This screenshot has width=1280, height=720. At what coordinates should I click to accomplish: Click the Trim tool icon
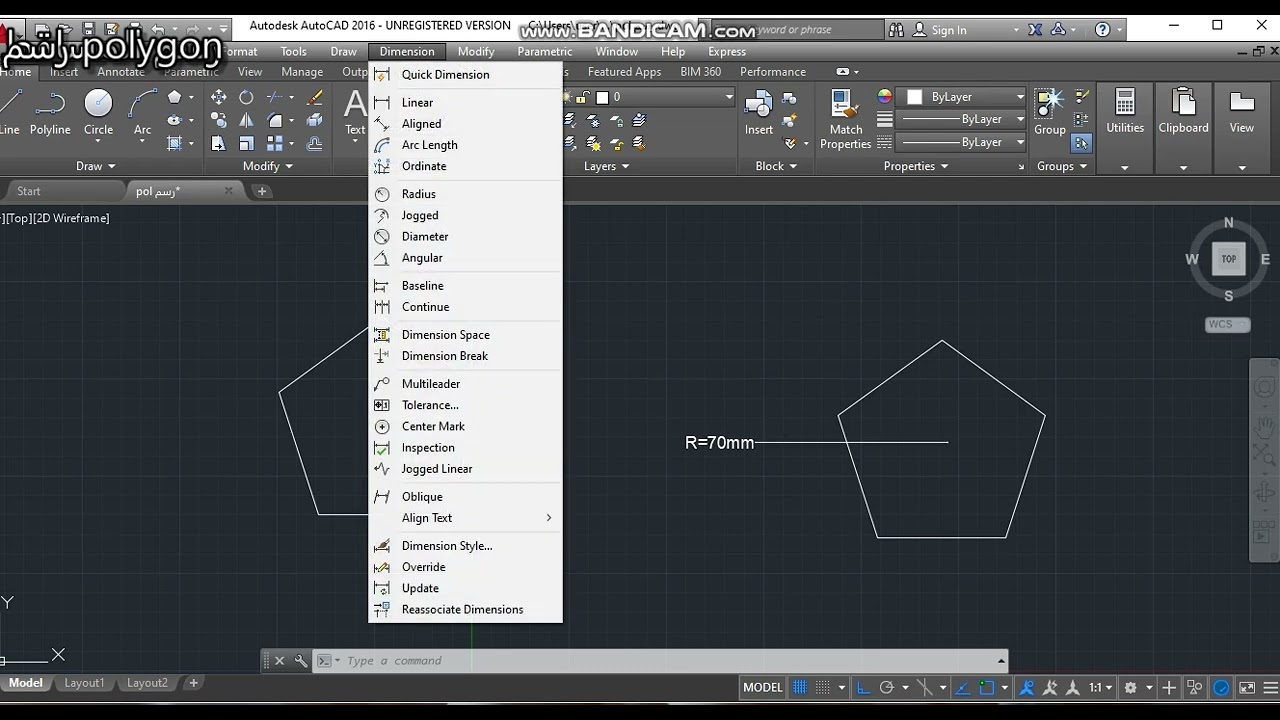[275, 97]
